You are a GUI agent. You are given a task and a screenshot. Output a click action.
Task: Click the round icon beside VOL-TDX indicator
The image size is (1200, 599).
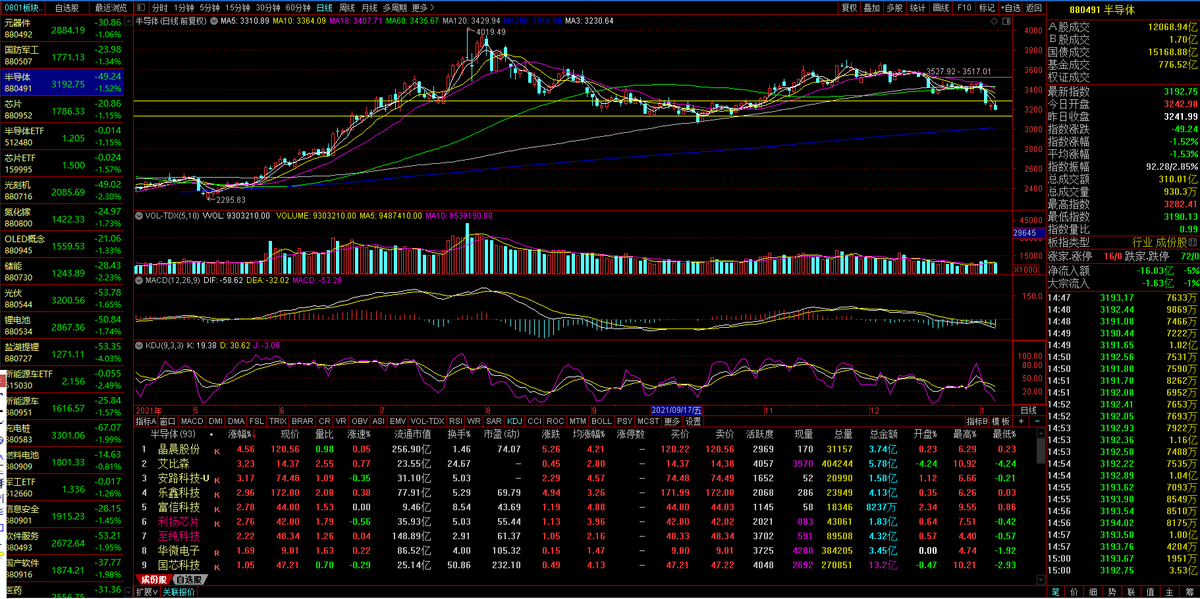point(139,214)
